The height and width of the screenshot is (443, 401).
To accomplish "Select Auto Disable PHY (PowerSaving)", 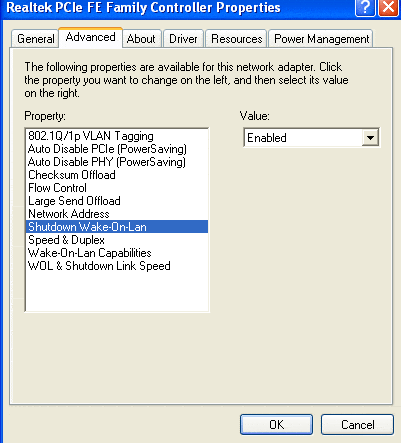I will pos(117,162).
